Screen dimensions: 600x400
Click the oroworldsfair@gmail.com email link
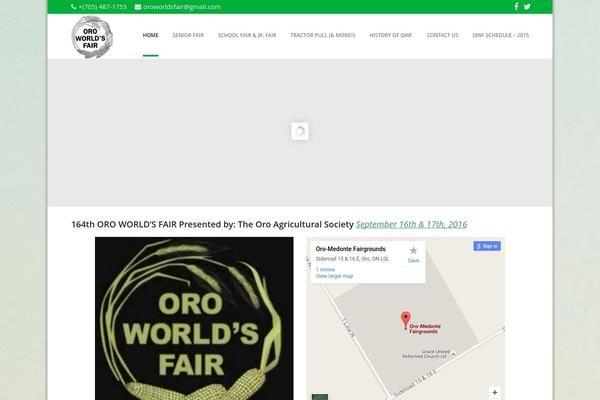coord(182,7)
